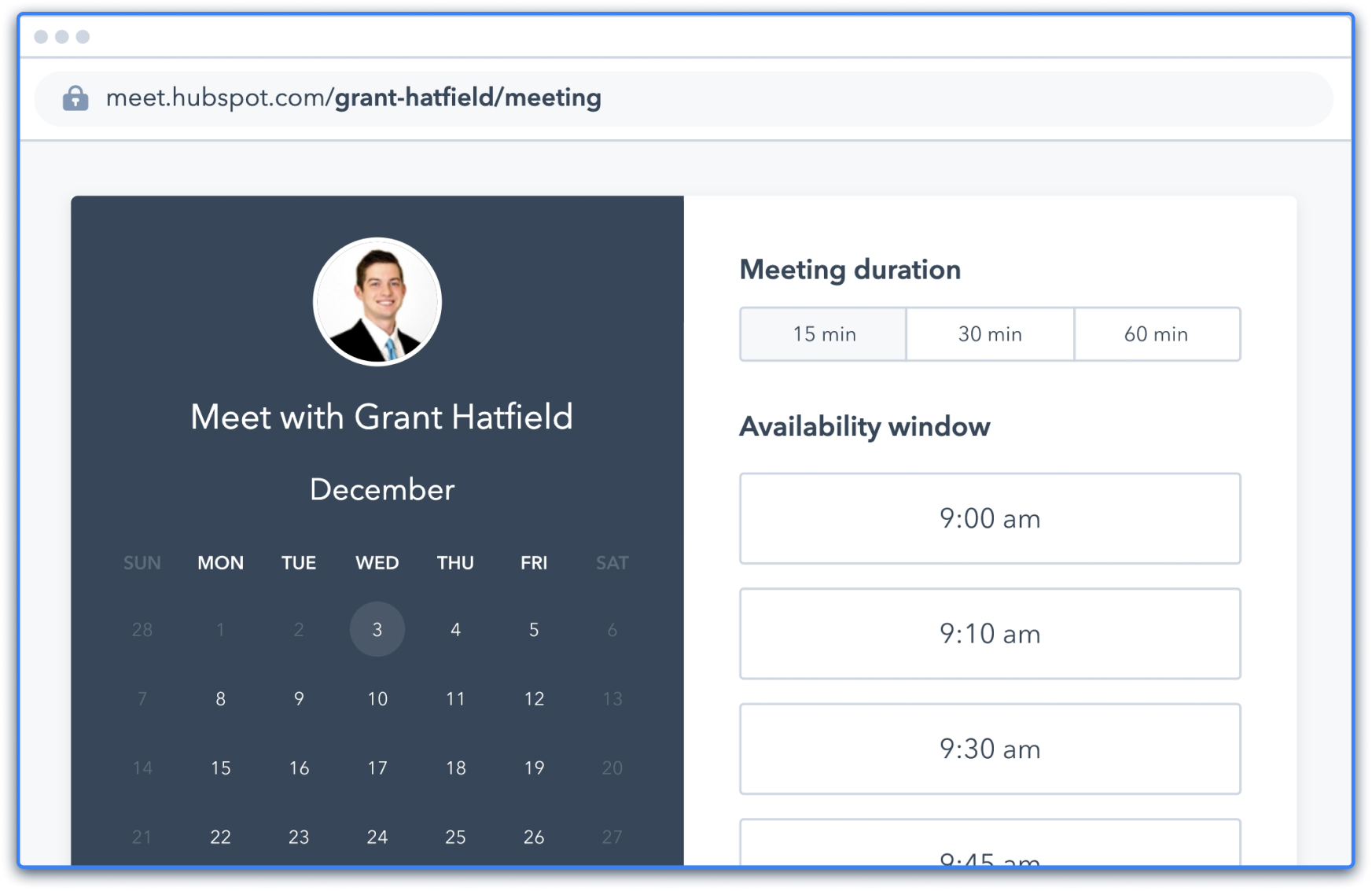This screenshot has width=1372, height=891.
Task: Click the disabled date 13 under SAT
Action: tap(612, 698)
